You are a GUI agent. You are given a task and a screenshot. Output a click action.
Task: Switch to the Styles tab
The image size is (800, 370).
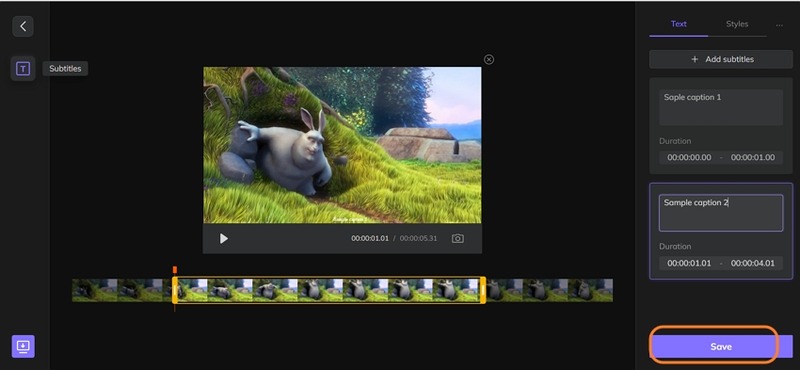737,24
